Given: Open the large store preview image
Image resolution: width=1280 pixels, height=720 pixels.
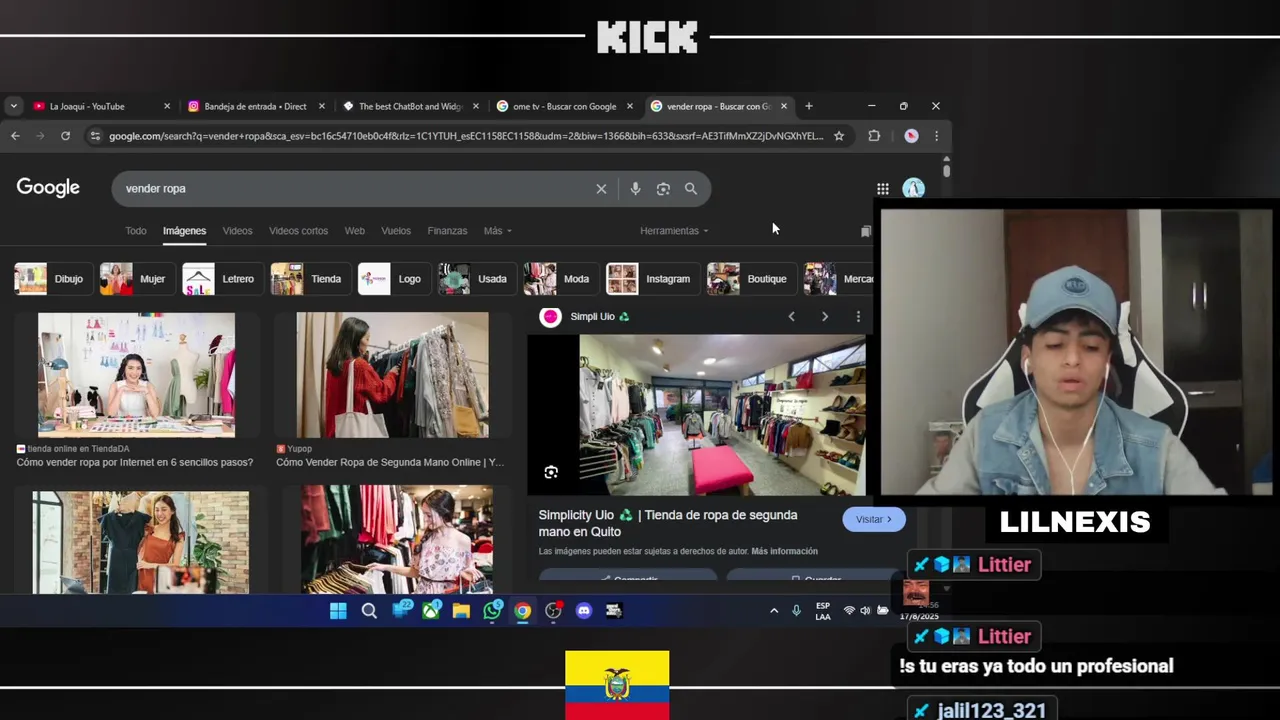Looking at the screenshot, I should pyautogui.click(x=722, y=415).
